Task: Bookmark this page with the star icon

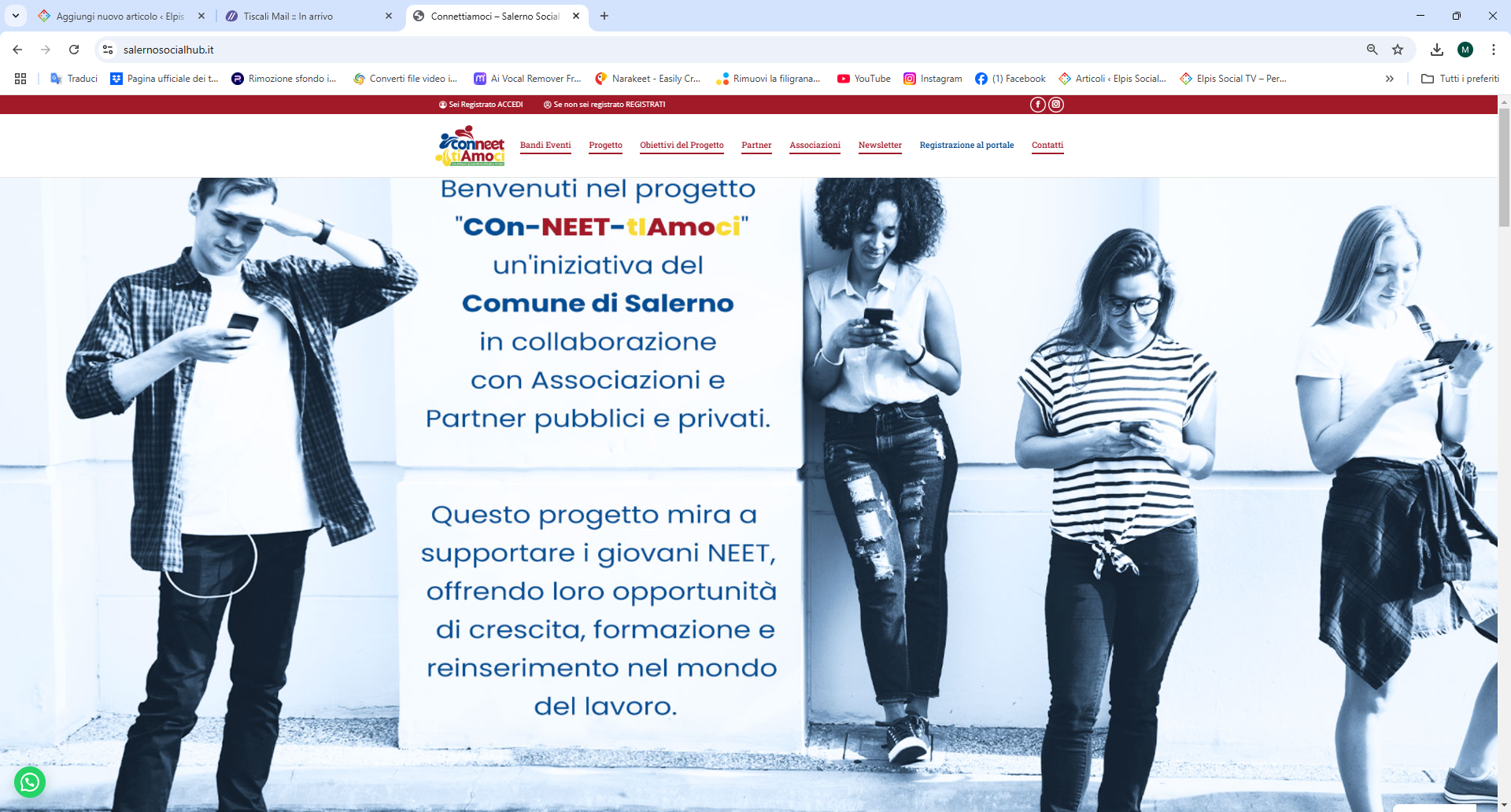Action: [1398, 50]
